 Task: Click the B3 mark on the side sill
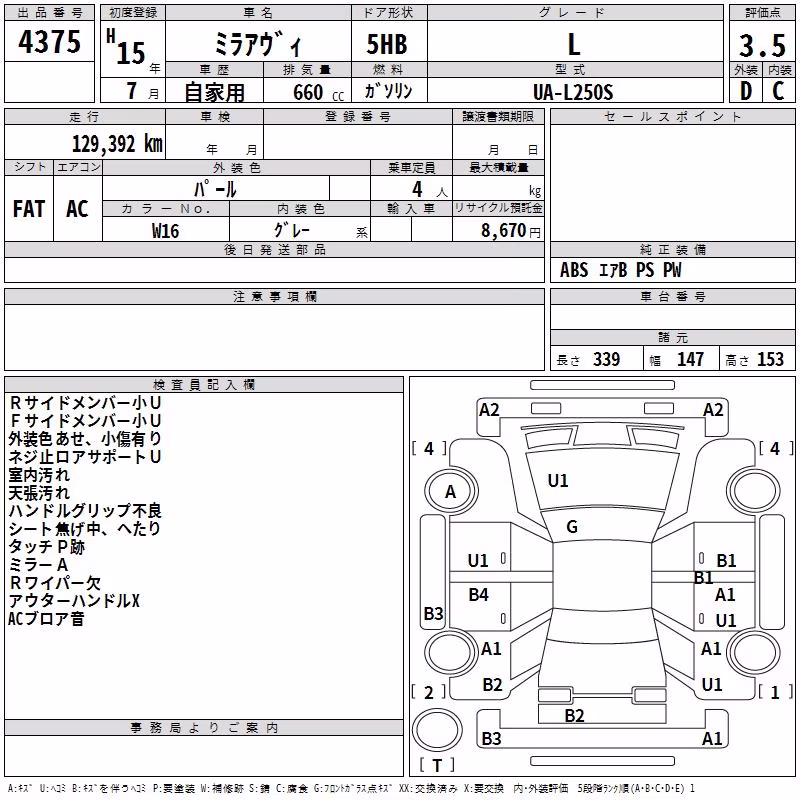434,613
